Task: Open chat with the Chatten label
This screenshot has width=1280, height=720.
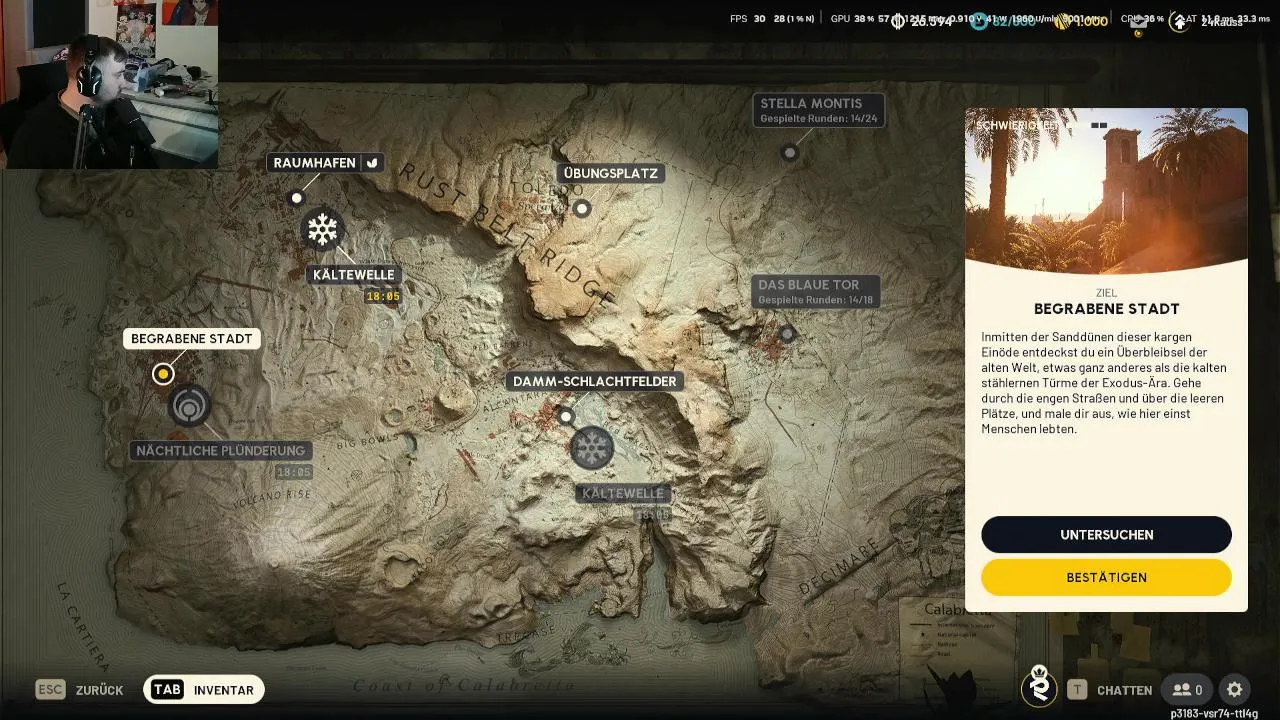Action: pyautogui.click(x=1123, y=690)
